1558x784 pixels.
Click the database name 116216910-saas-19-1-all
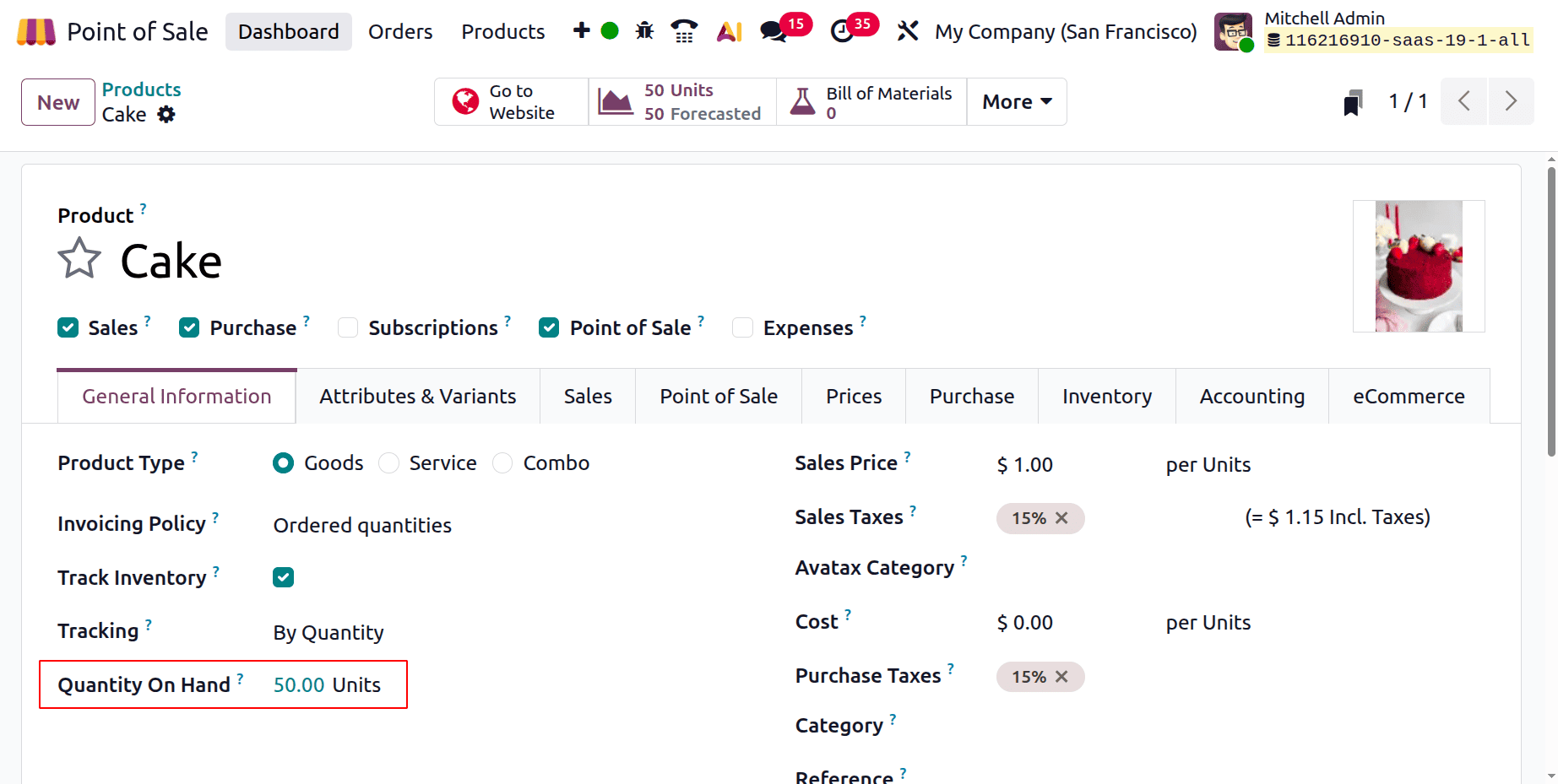click(1398, 40)
